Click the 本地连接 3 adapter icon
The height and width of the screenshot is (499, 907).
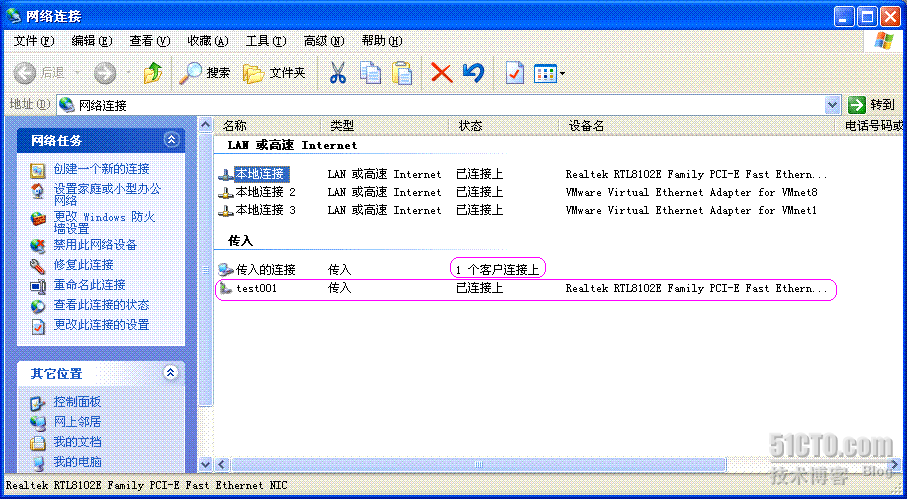click(x=226, y=210)
